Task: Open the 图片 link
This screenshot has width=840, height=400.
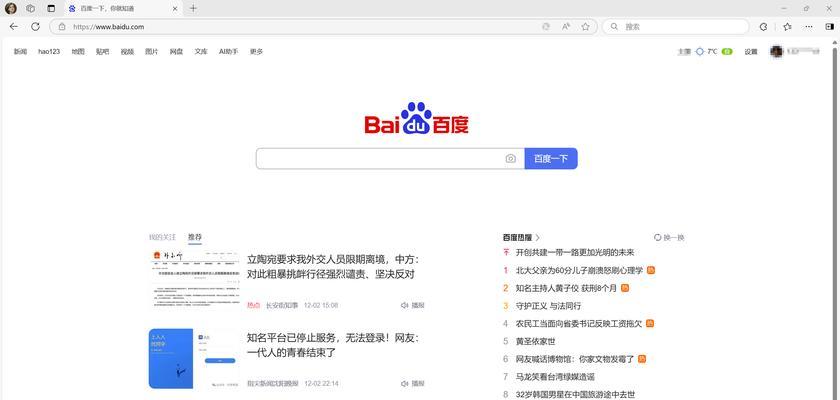Action: coord(152,52)
